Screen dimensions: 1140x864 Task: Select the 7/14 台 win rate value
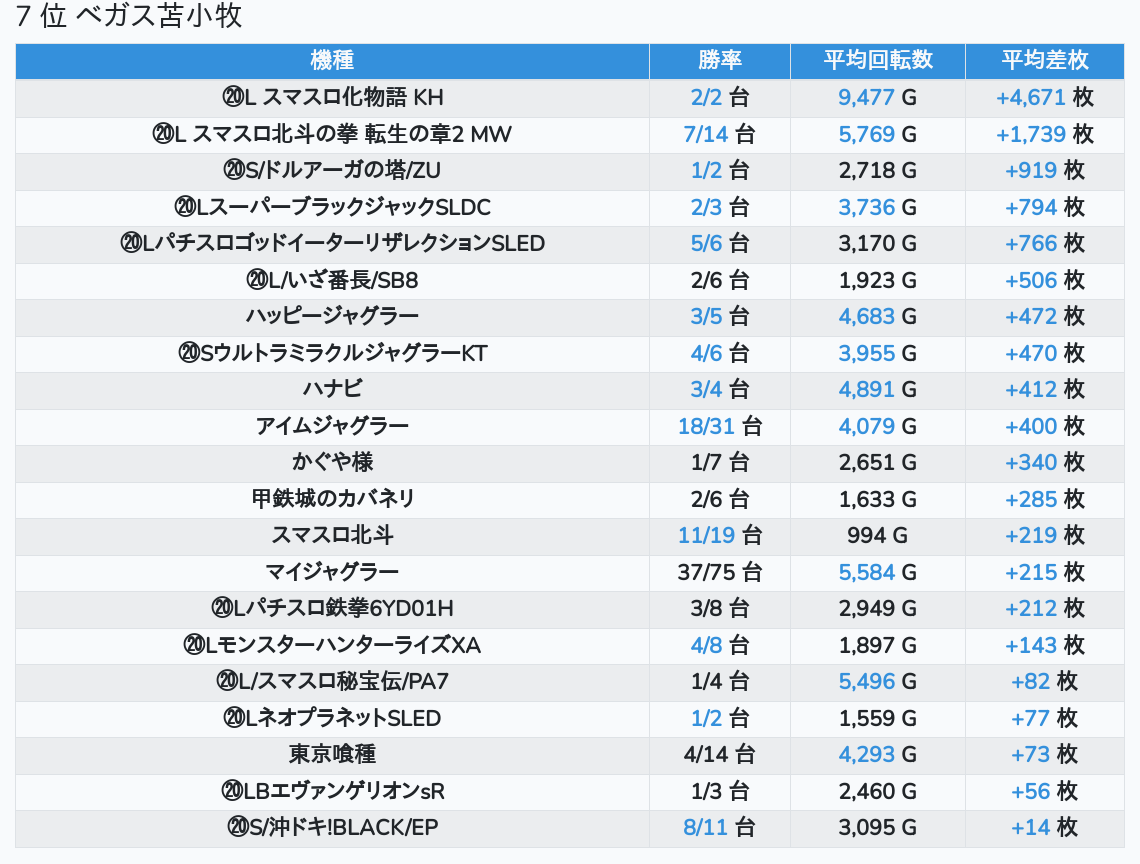719,134
